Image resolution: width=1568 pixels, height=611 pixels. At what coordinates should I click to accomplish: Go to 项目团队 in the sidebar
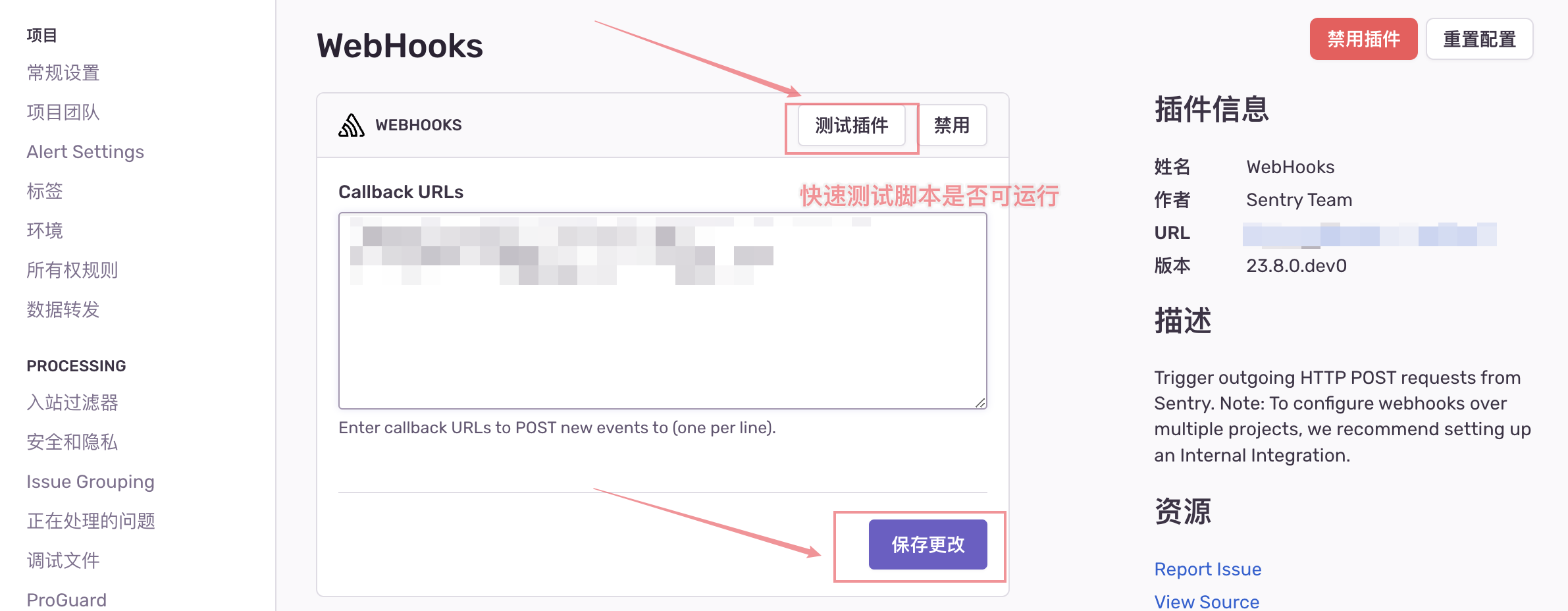coord(63,112)
